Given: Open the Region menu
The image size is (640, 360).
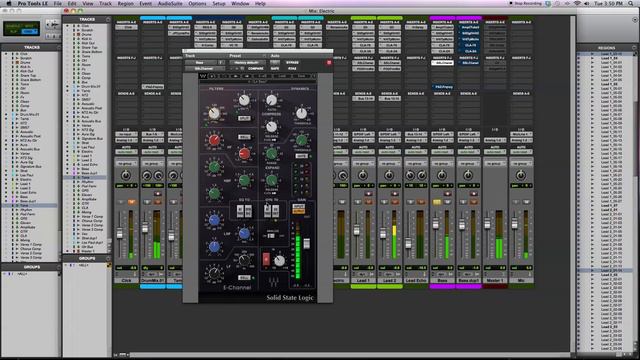Looking at the screenshot, I should (x=125, y=3).
